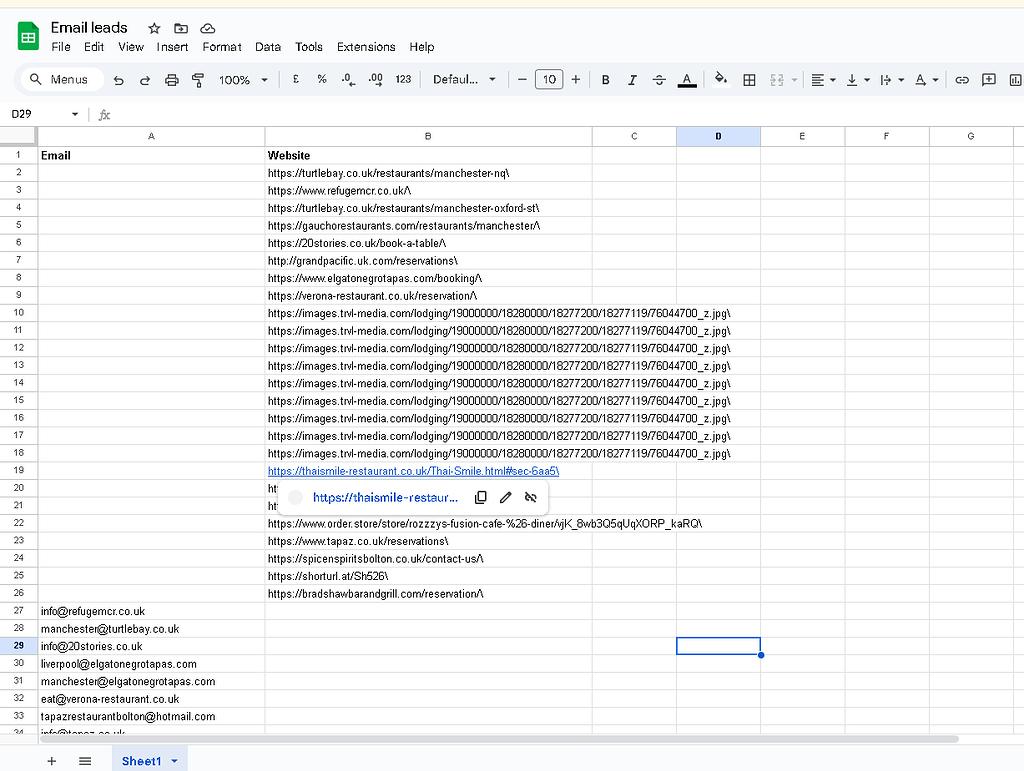This screenshot has width=1024, height=771.
Task: Open the Text color picker
Action: point(687,79)
